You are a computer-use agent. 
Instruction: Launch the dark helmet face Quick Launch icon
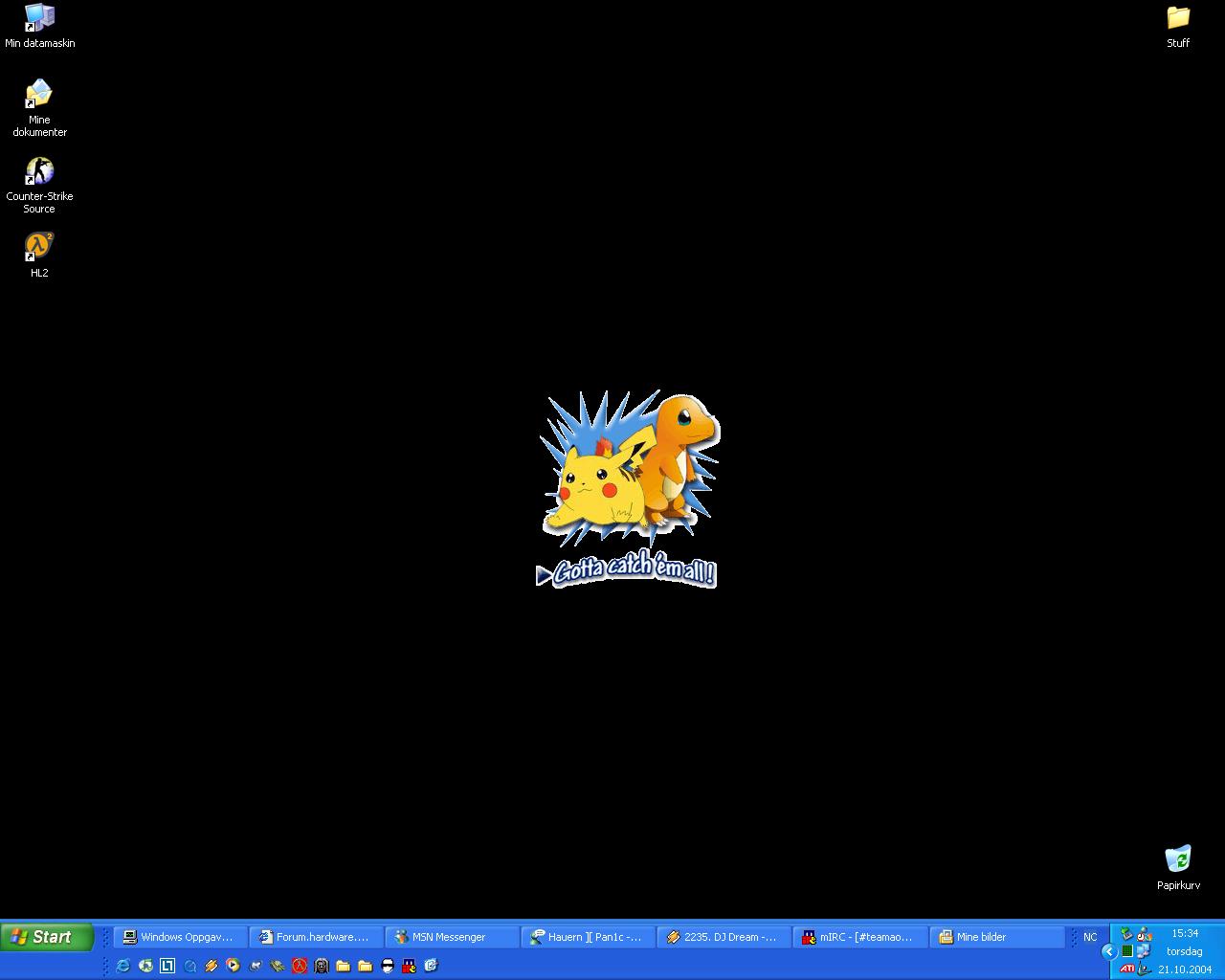(322, 966)
